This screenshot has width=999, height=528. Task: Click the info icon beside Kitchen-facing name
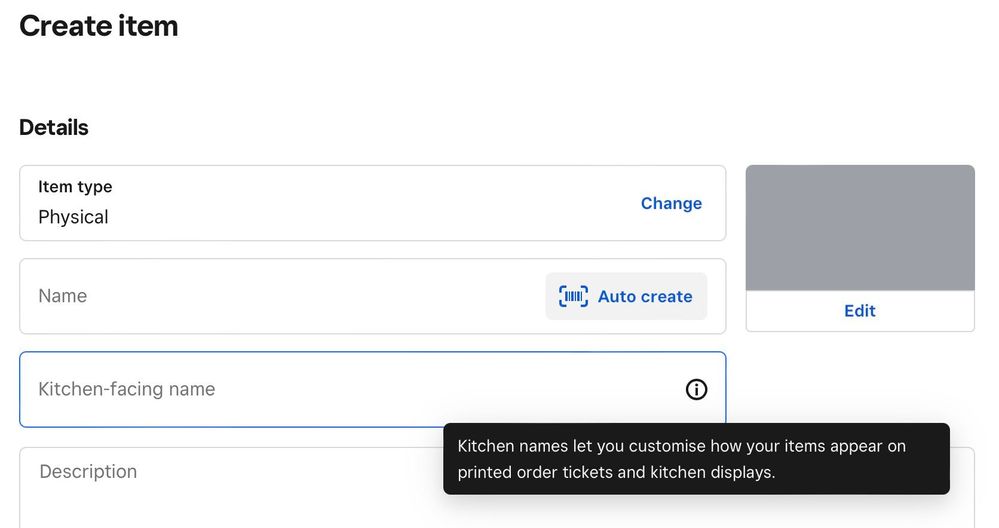click(x=696, y=390)
